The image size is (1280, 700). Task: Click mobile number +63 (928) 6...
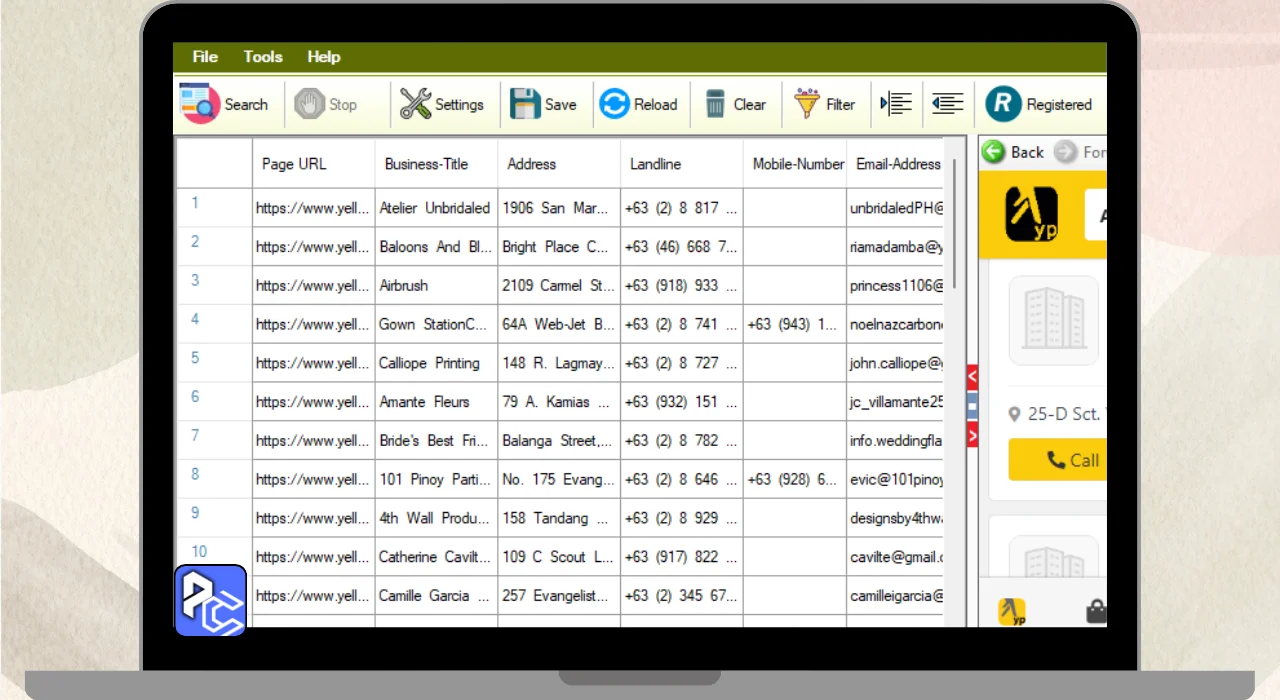[x=795, y=479]
